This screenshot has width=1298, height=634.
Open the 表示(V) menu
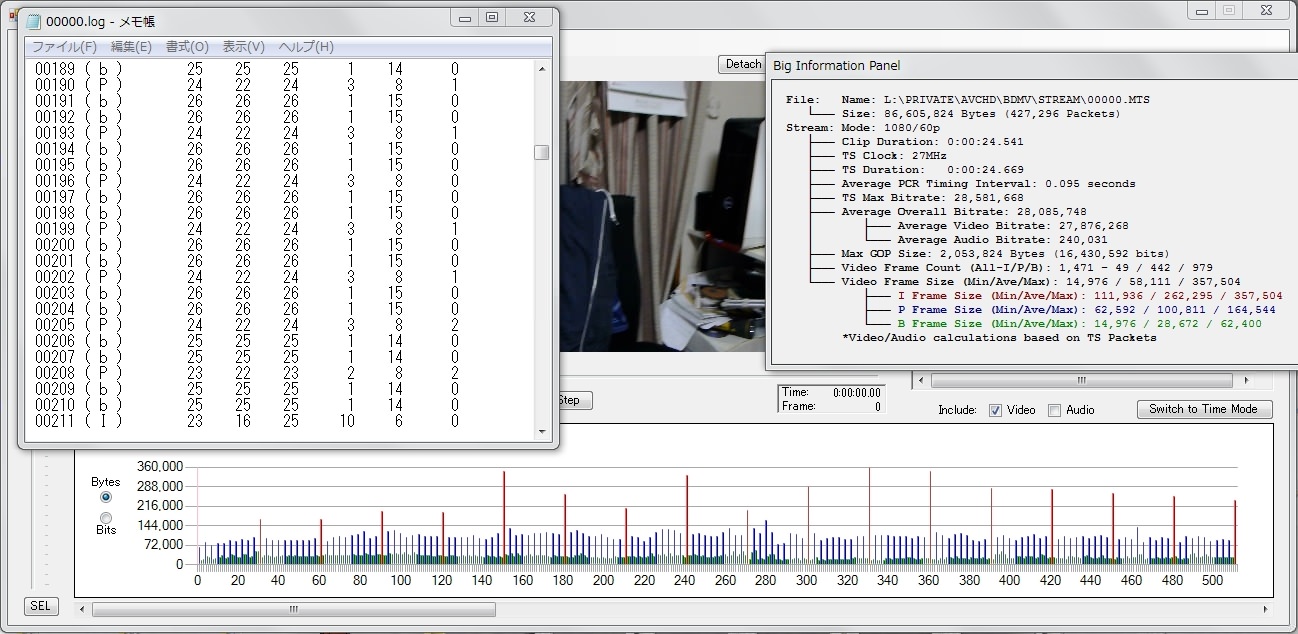243,47
